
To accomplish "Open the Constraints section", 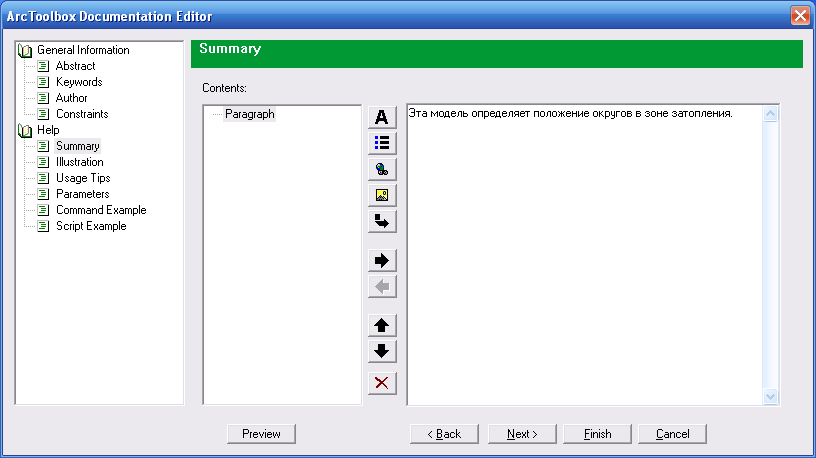I will (x=82, y=114).
